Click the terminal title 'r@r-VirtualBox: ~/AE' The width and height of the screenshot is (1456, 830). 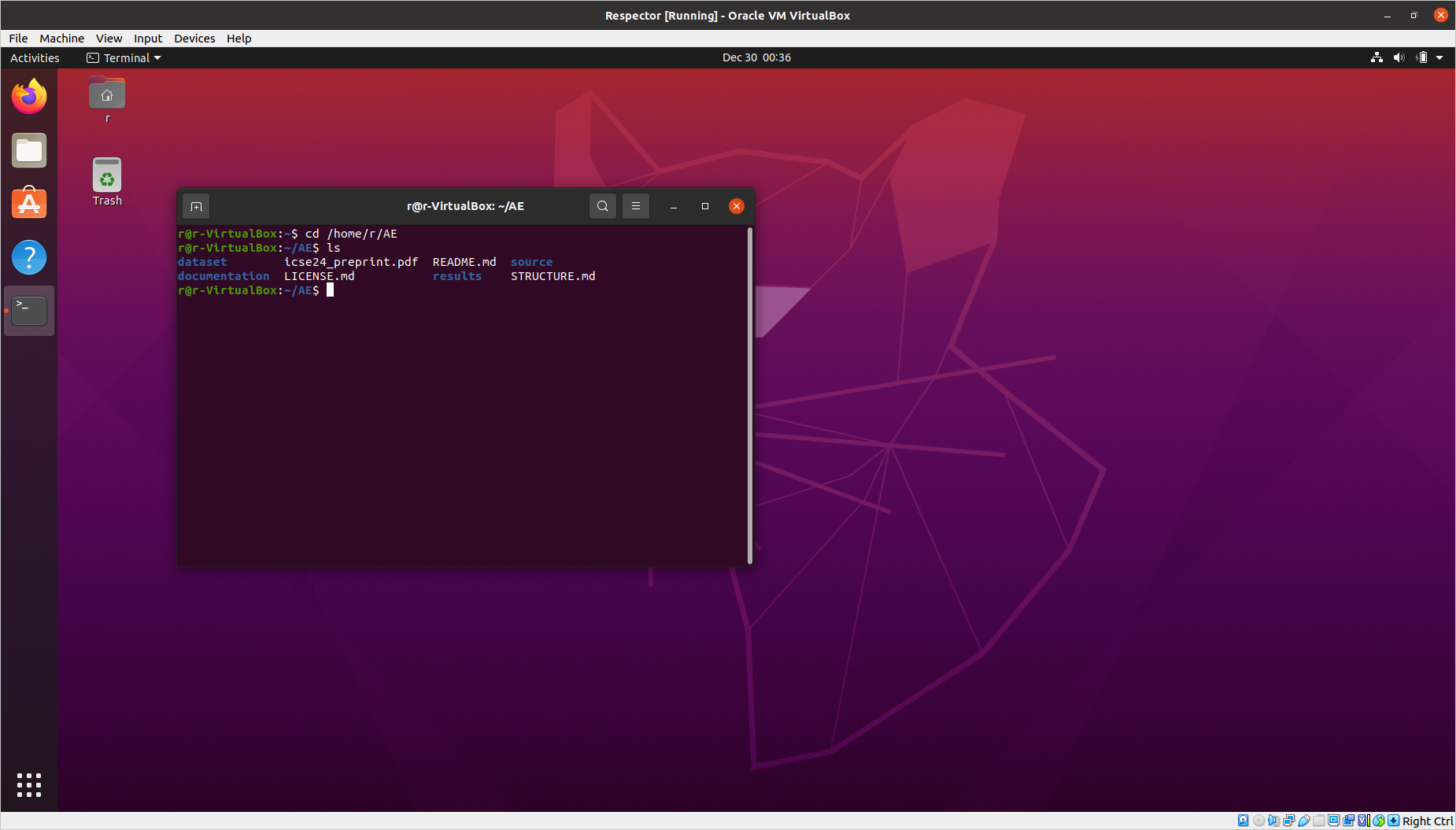coord(465,206)
